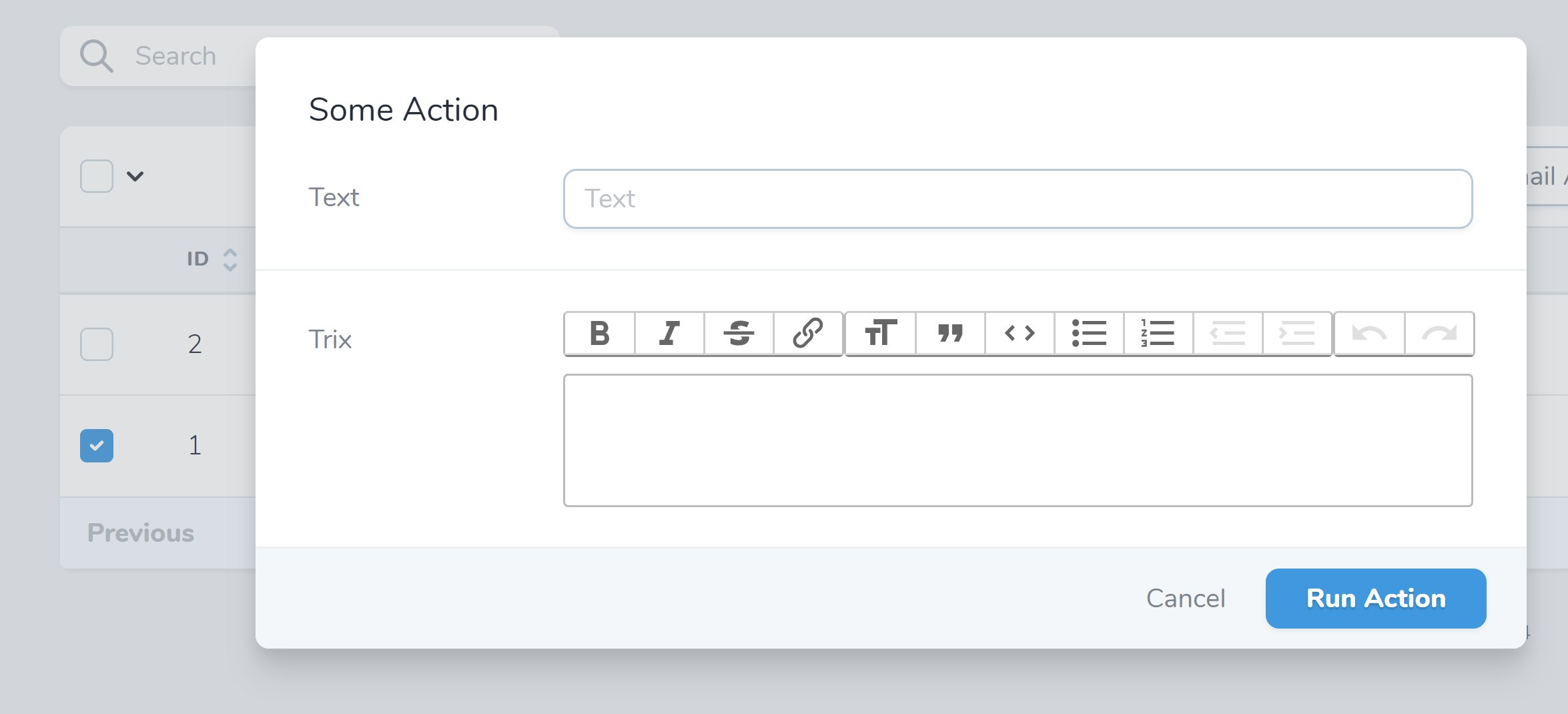
Task: Click the Previous pagination link
Action: click(140, 532)
